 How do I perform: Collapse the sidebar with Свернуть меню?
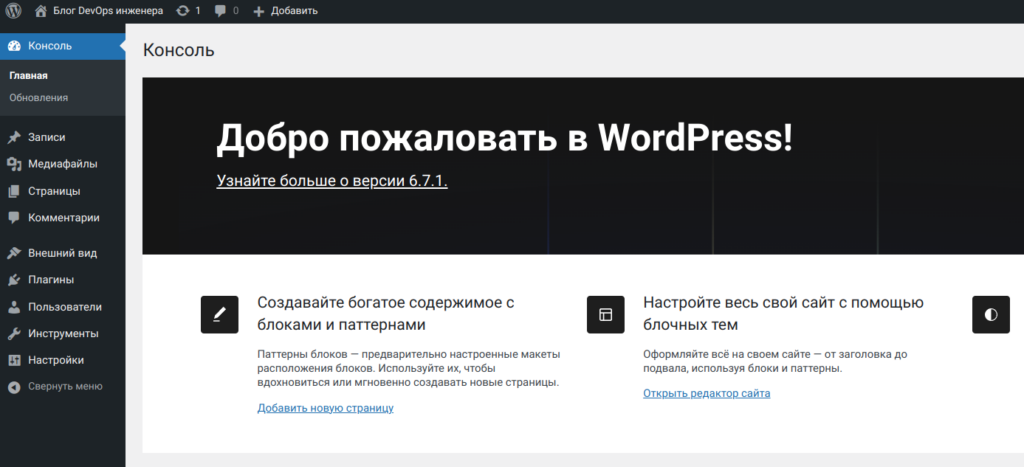coord(64,386)
